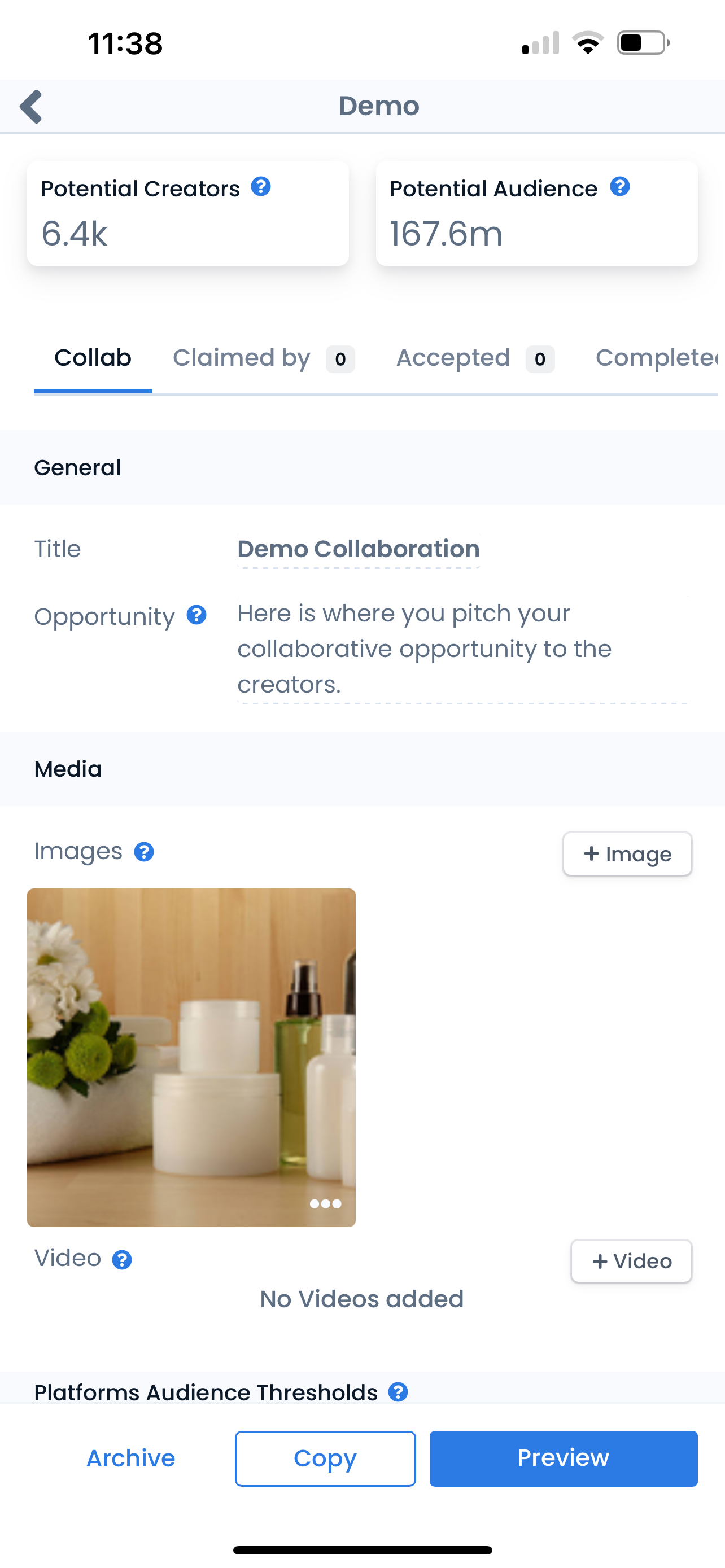Open three-dot menu on product image

coord(325,1203)
